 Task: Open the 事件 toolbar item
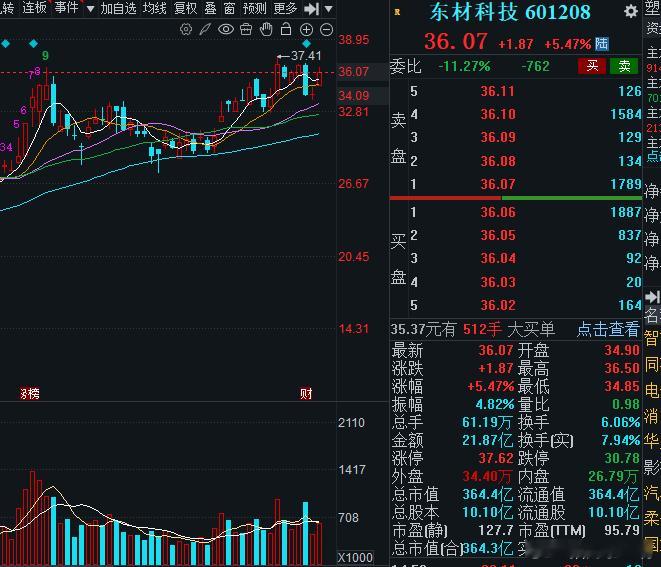pos(67,8)
